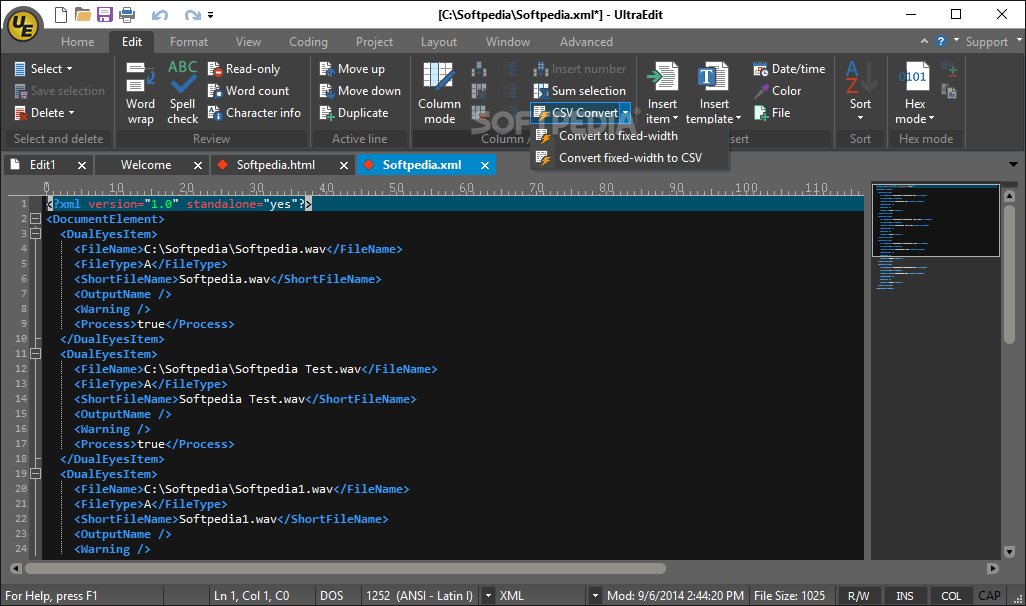
Task: Run Spell check
Action: pos(183,93)
